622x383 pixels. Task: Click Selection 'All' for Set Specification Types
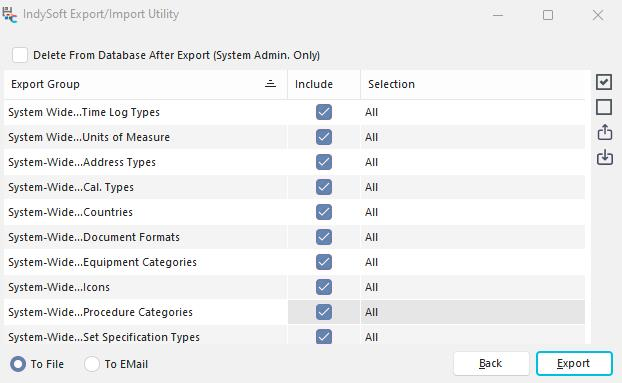coord(473,336)
